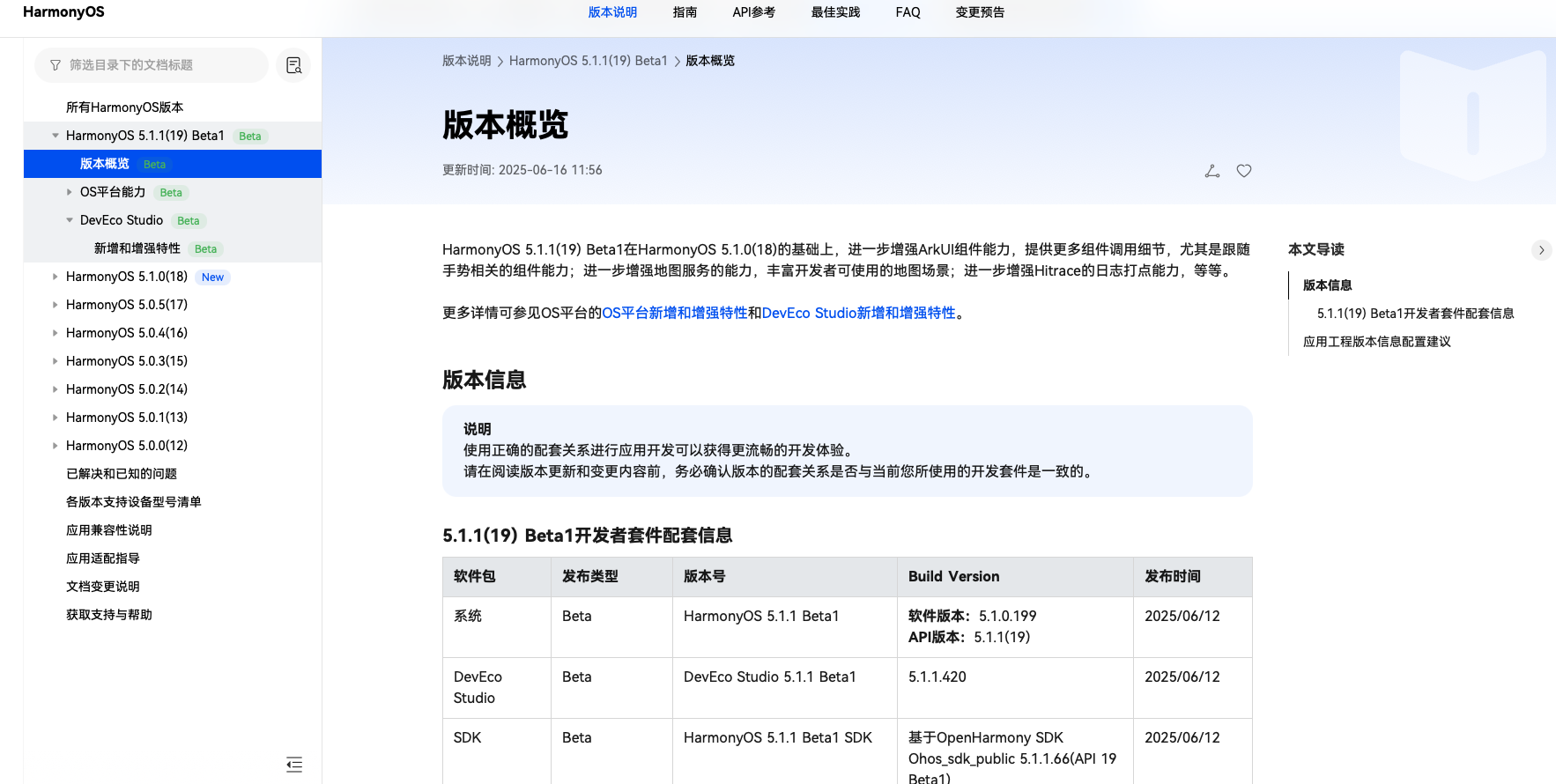Open the OS平台新增和增强特性 link
This screenshot has height=784, width=1556.
point(674,313)
